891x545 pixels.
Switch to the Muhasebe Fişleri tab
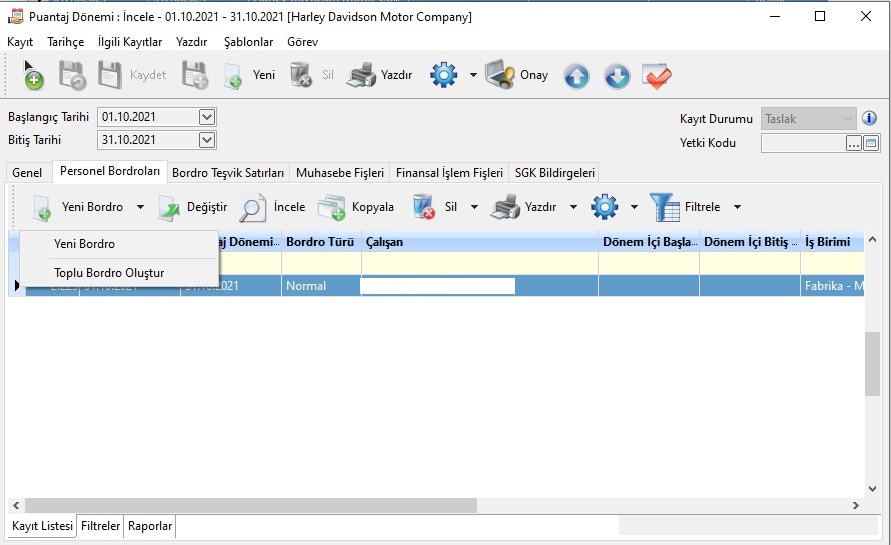point(340,173)
